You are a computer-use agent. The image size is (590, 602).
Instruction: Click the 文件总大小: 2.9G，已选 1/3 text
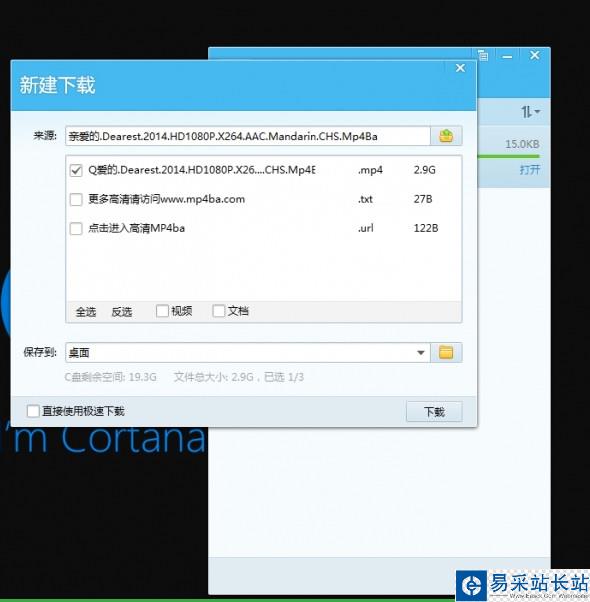[239, 377]
